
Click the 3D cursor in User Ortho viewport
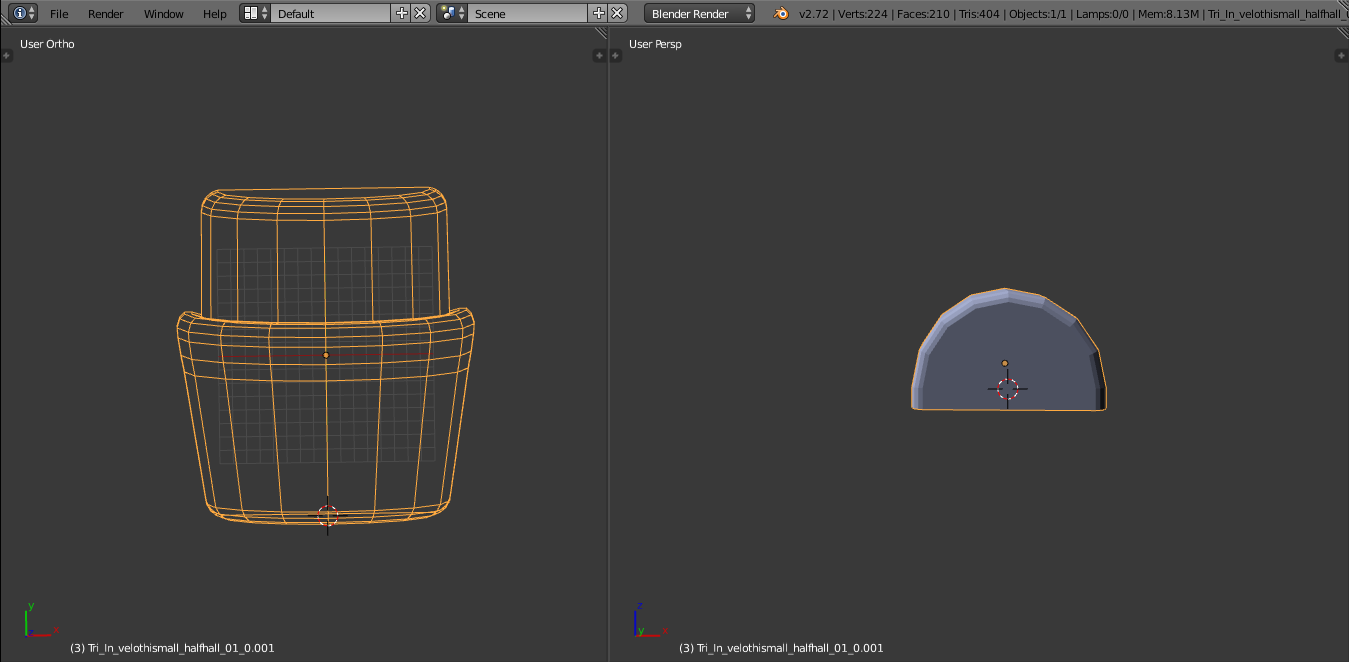(328, 516)
